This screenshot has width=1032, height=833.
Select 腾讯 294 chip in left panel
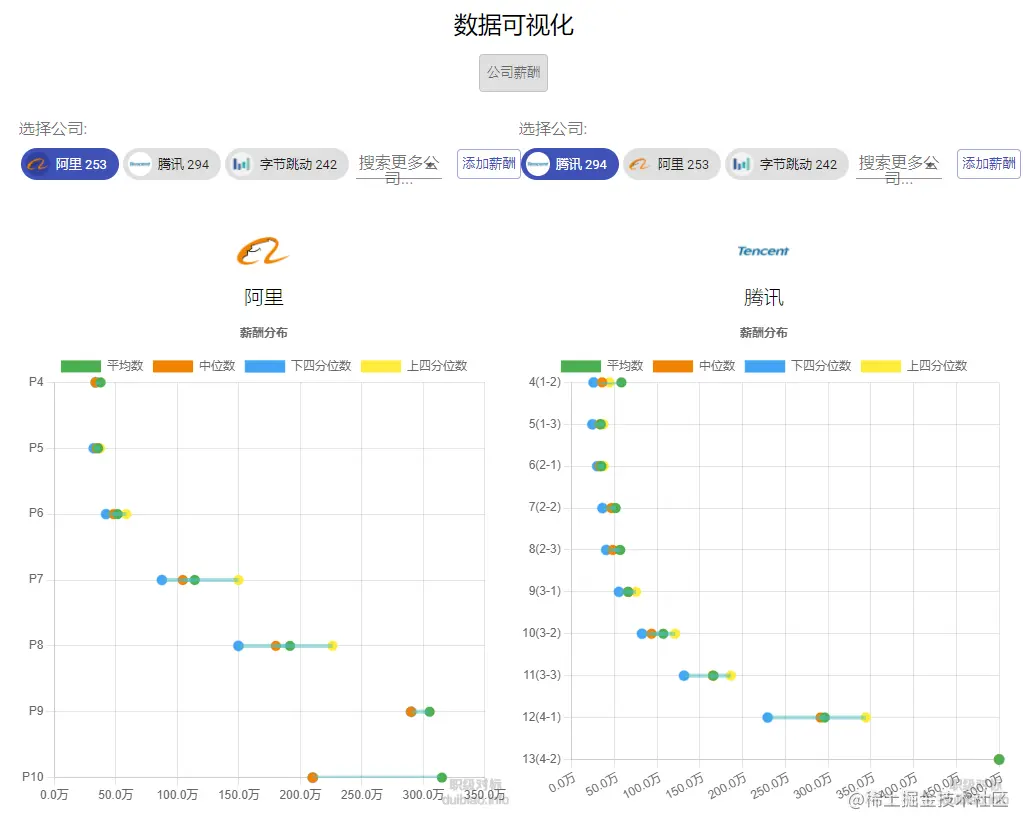point(172,164)
